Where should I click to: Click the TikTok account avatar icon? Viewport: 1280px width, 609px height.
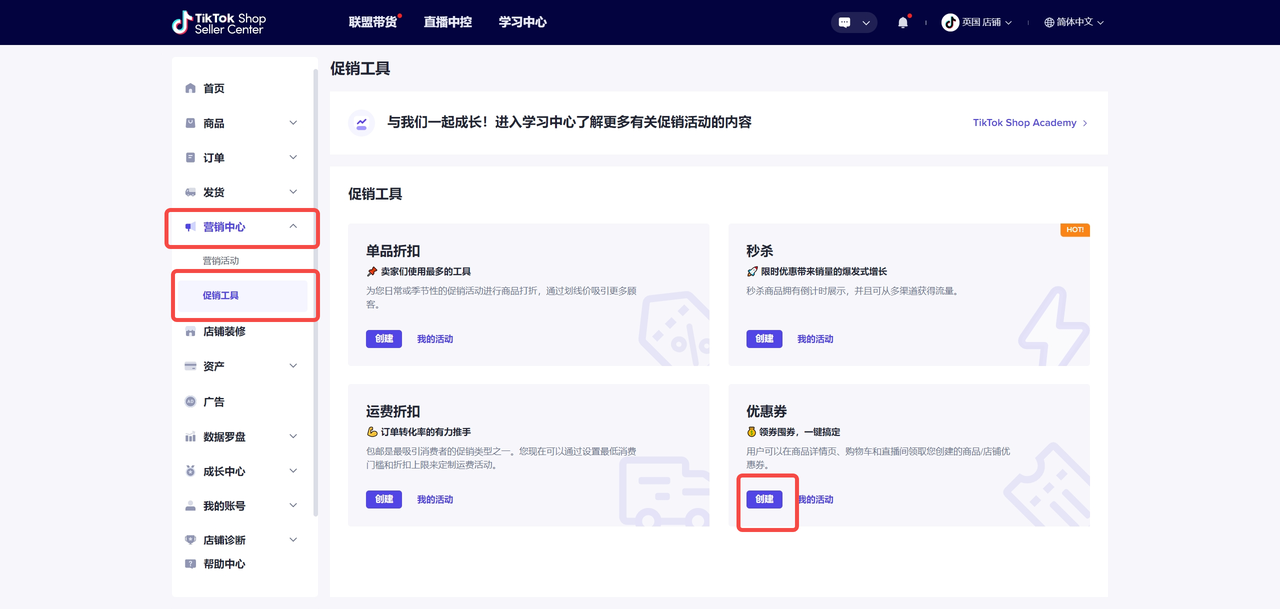pos(950,22)
